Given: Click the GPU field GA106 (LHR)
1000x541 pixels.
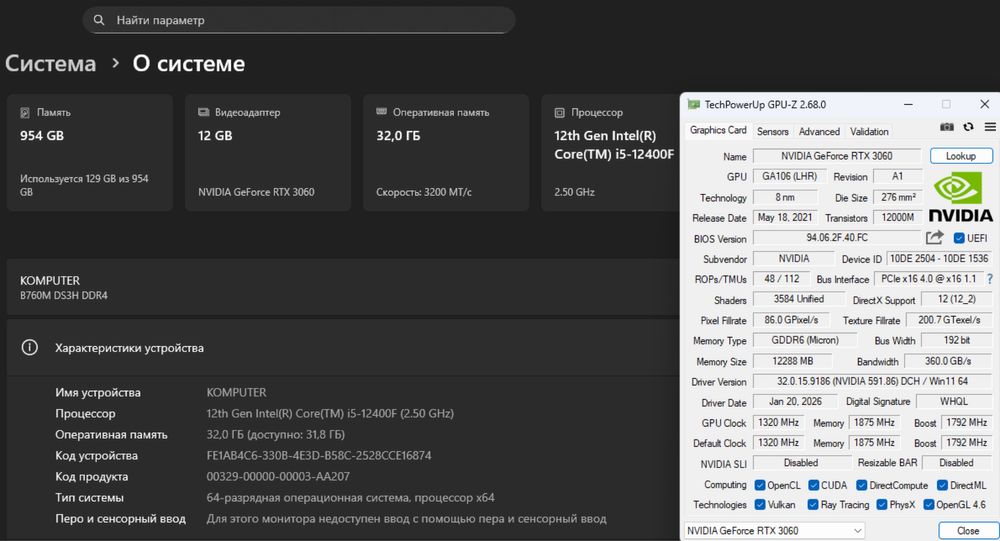Looking at the screenshot, I should tap(789, 176).
